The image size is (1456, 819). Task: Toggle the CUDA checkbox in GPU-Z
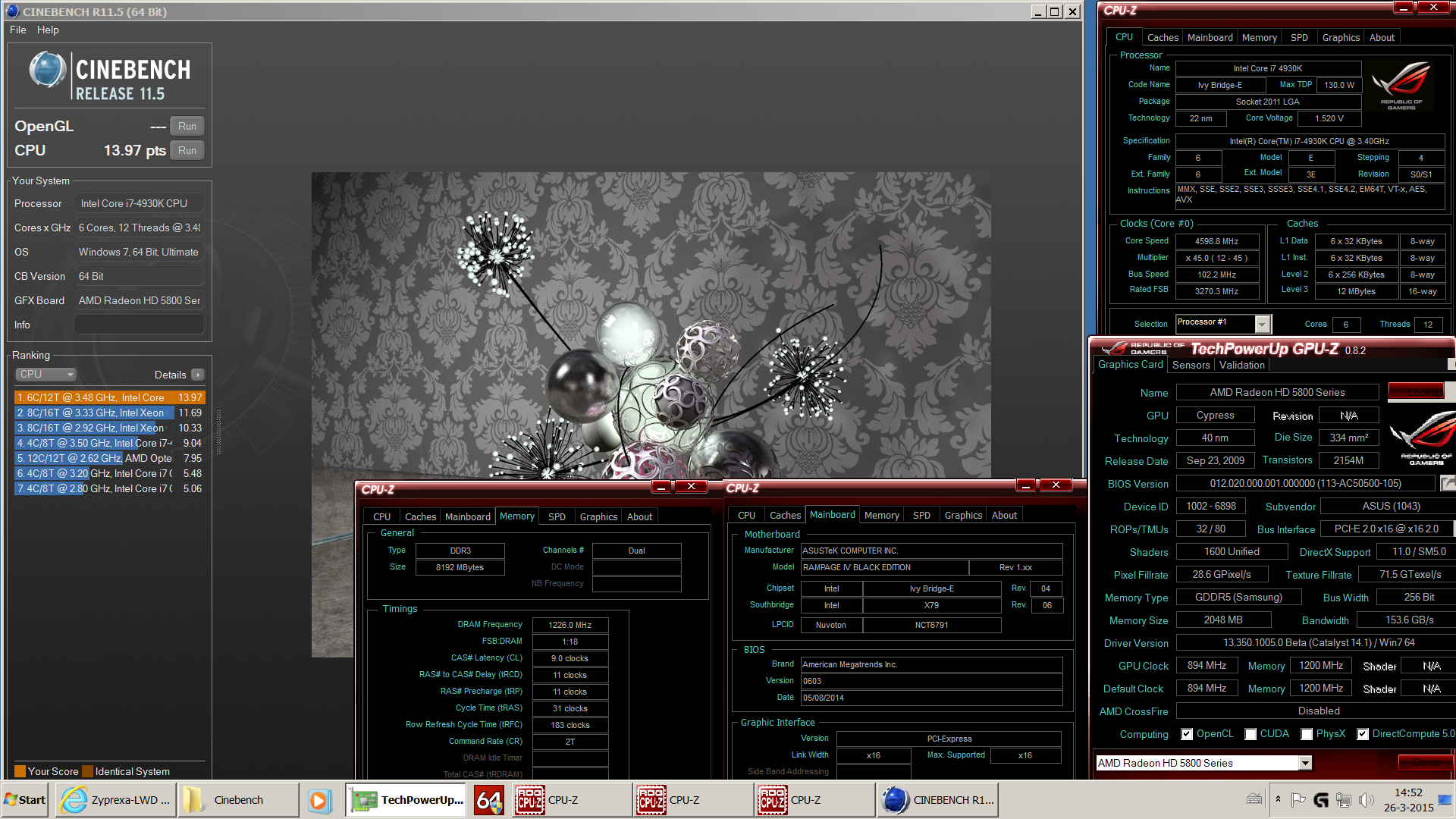click(1250, 734)
